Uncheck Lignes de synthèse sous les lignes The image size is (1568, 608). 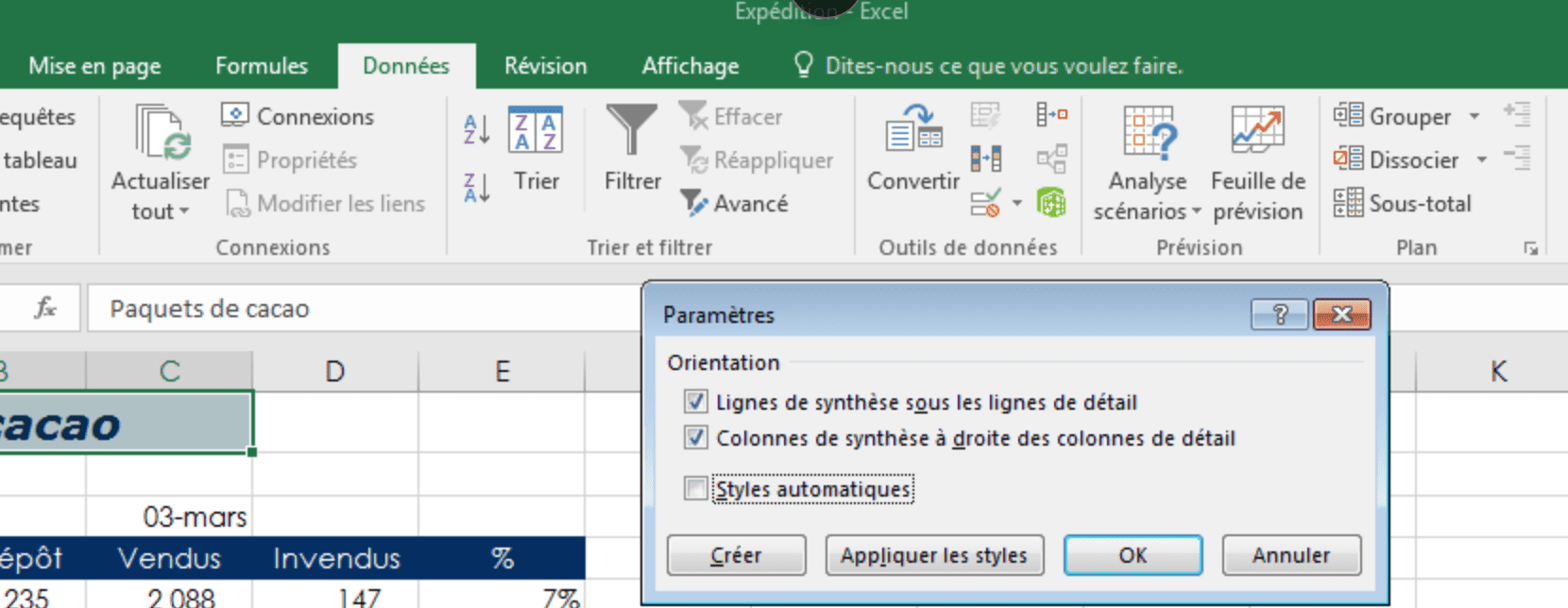click(696, 402)
